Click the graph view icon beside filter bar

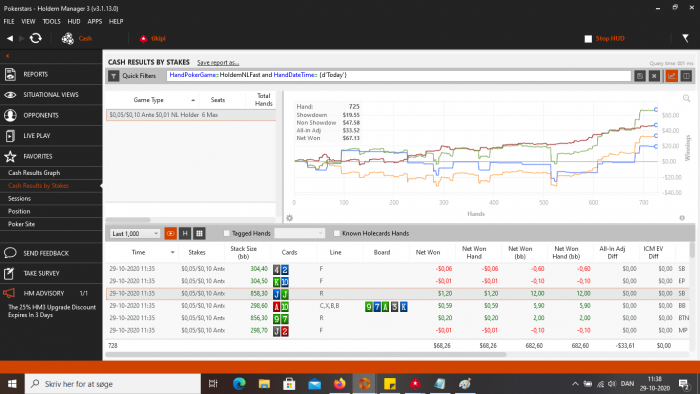point(671,76)
